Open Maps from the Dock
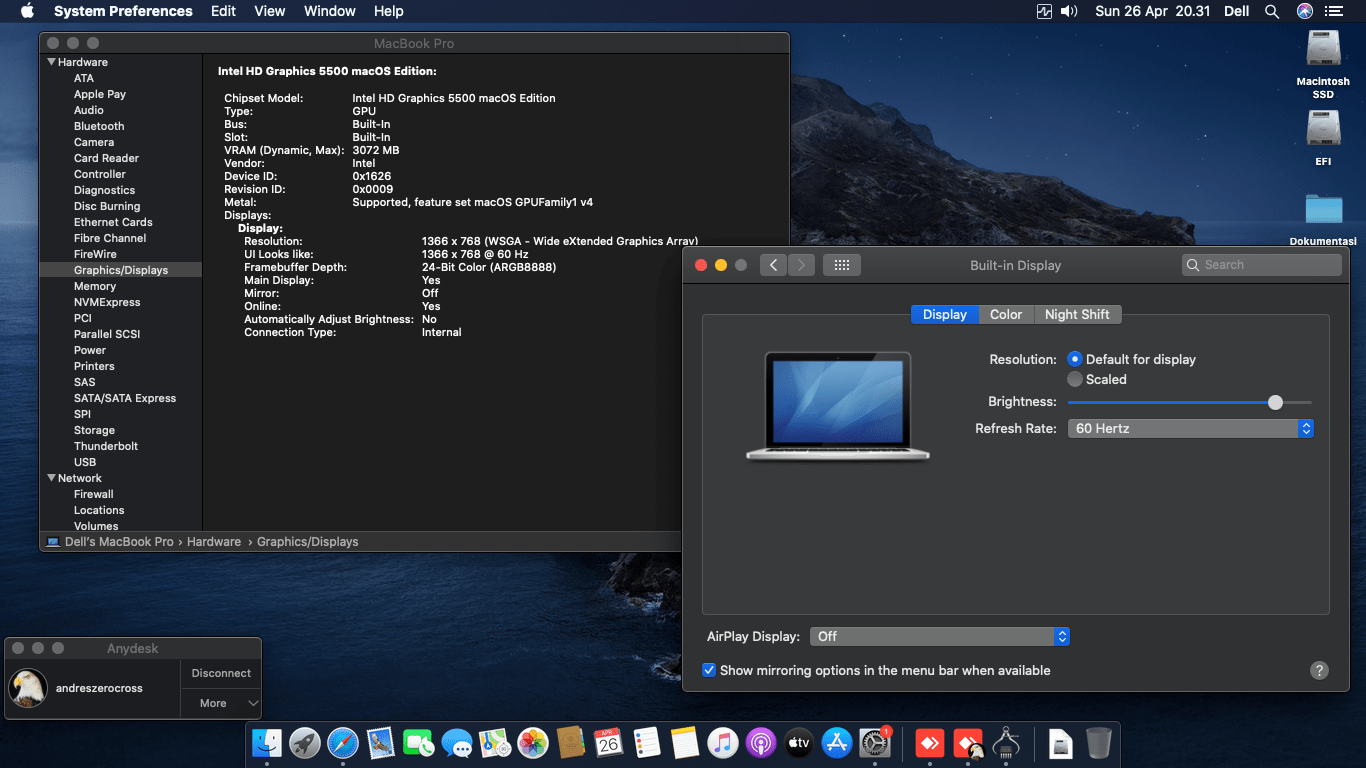The image size is (1366, 768). tap(495, 743)
